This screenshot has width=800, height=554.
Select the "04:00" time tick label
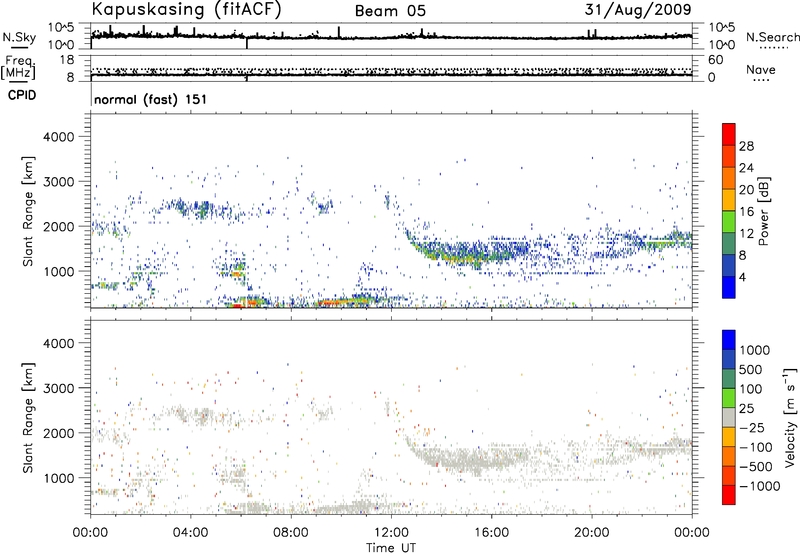190,533
